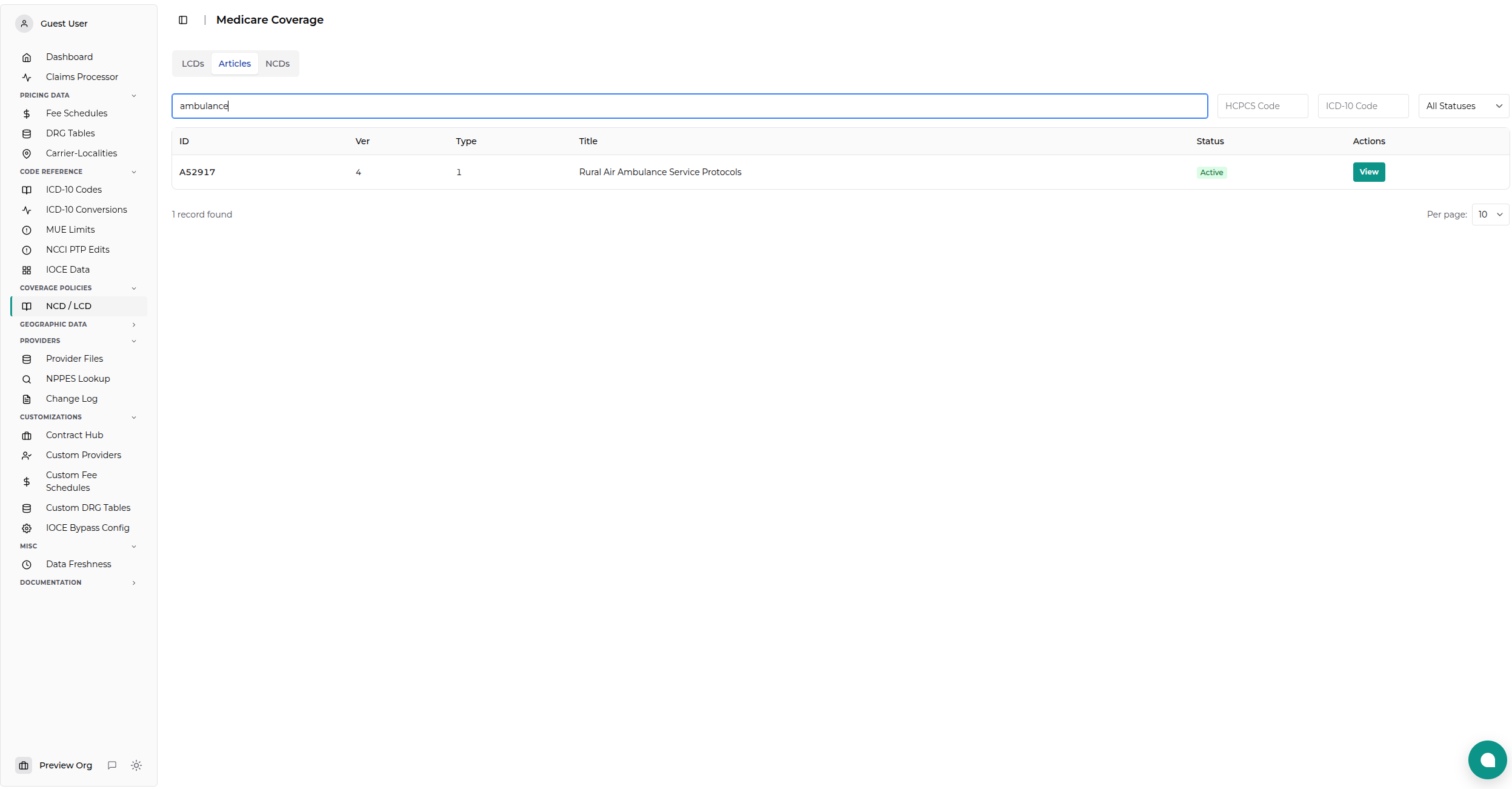The image size is (1512, 789).
Task: Click the Dashboard home icon
Action: point(27,58)
